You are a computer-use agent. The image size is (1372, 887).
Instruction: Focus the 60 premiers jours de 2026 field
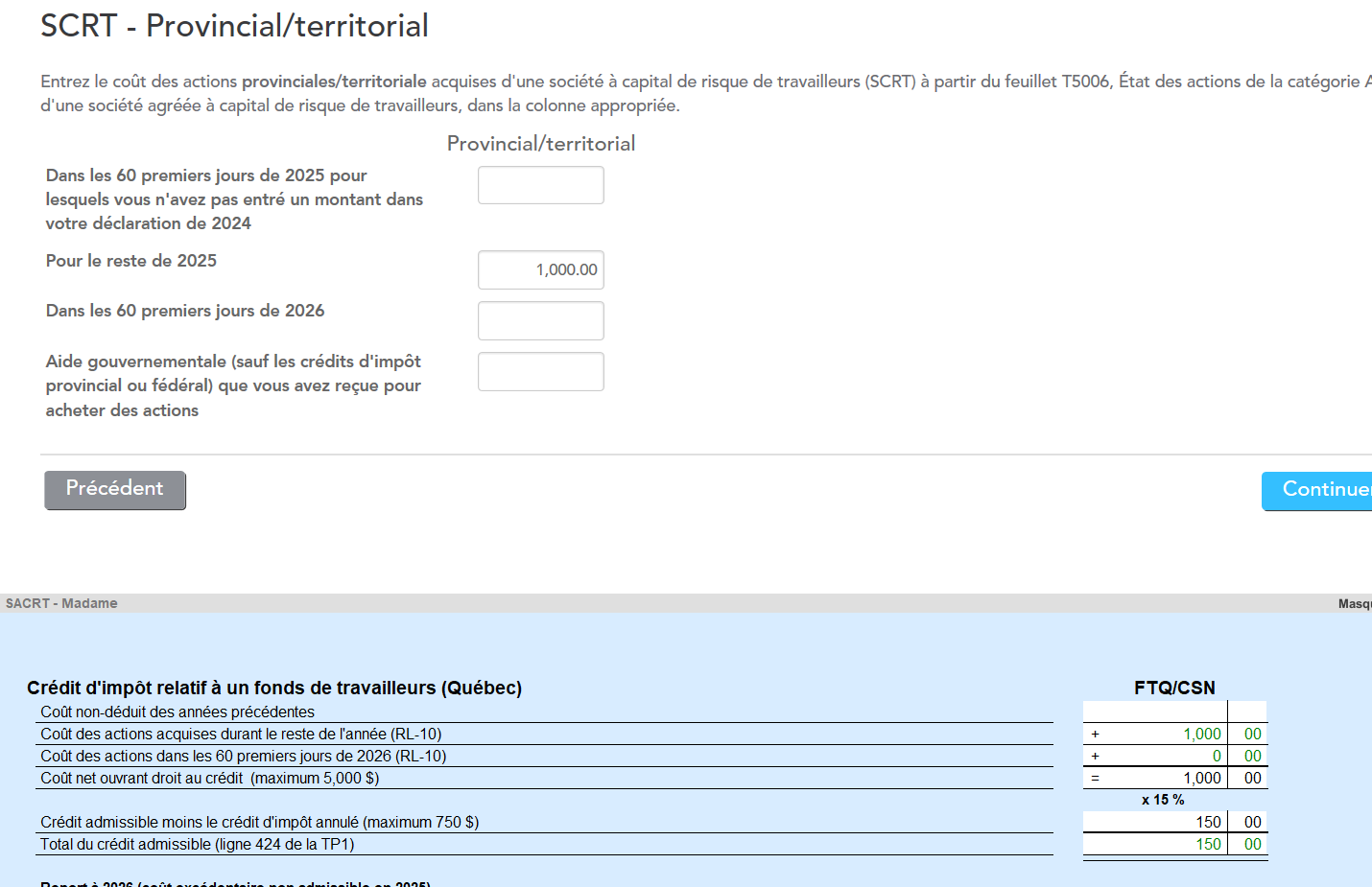(540, 321)
